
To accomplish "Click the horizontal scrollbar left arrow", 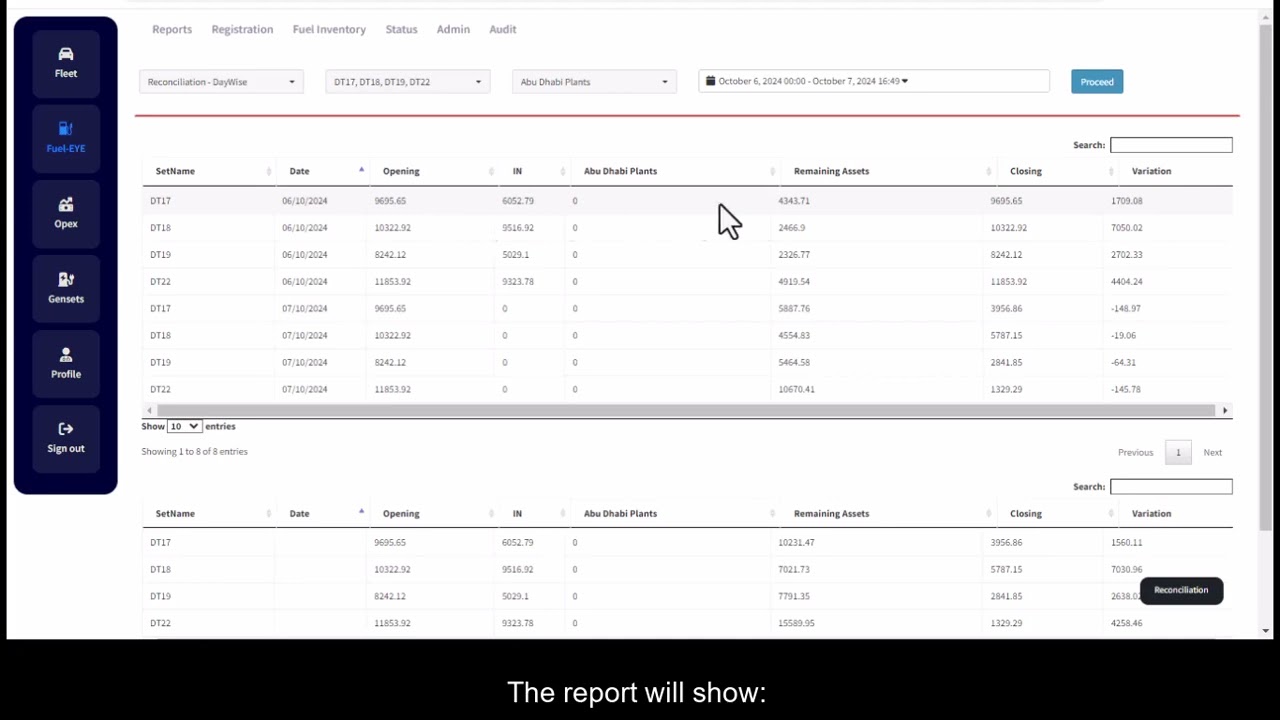I will pos(149,410).
